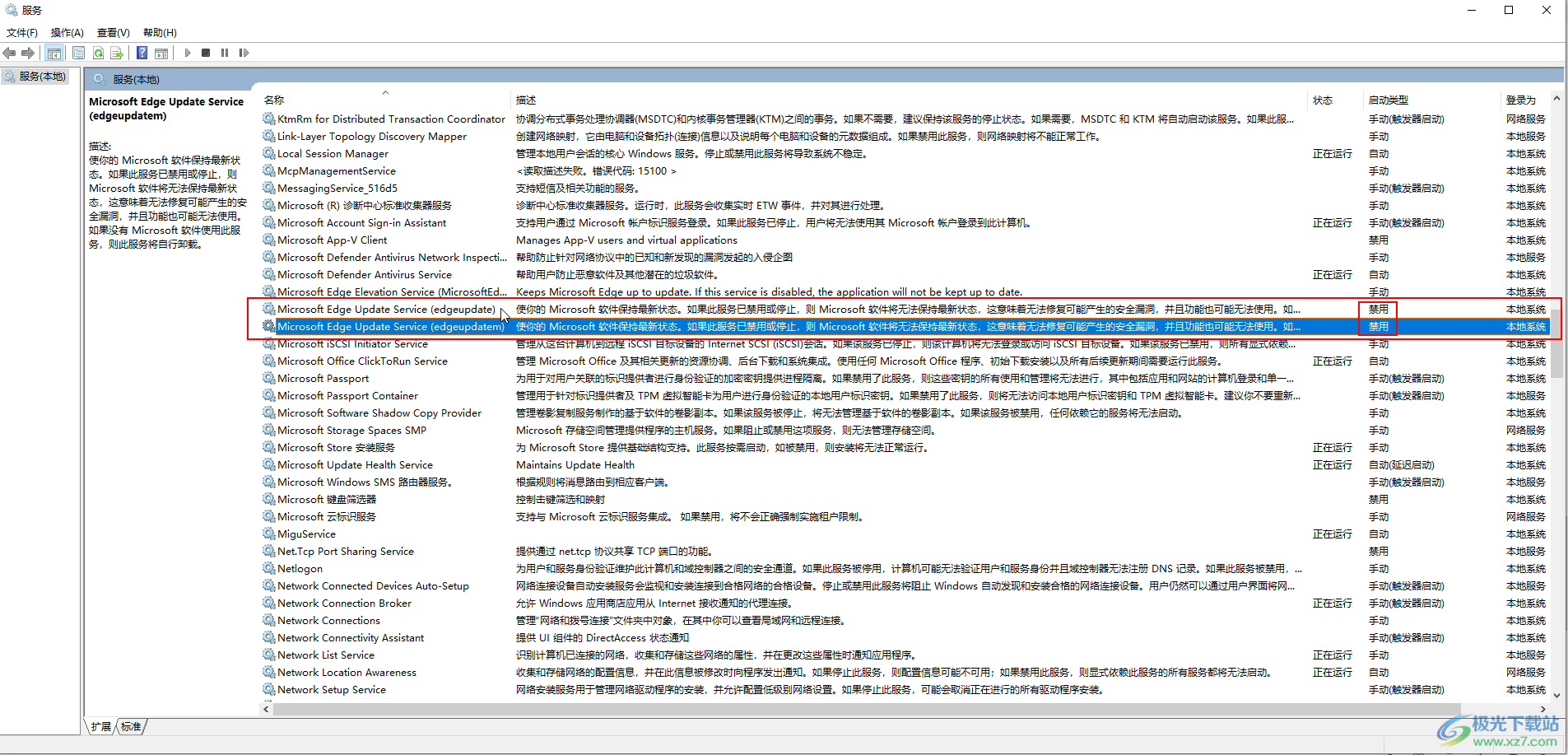Select MessagingService_516d5 row
The height and width of the screenshot is (755, 1568).
pos(905,189)
